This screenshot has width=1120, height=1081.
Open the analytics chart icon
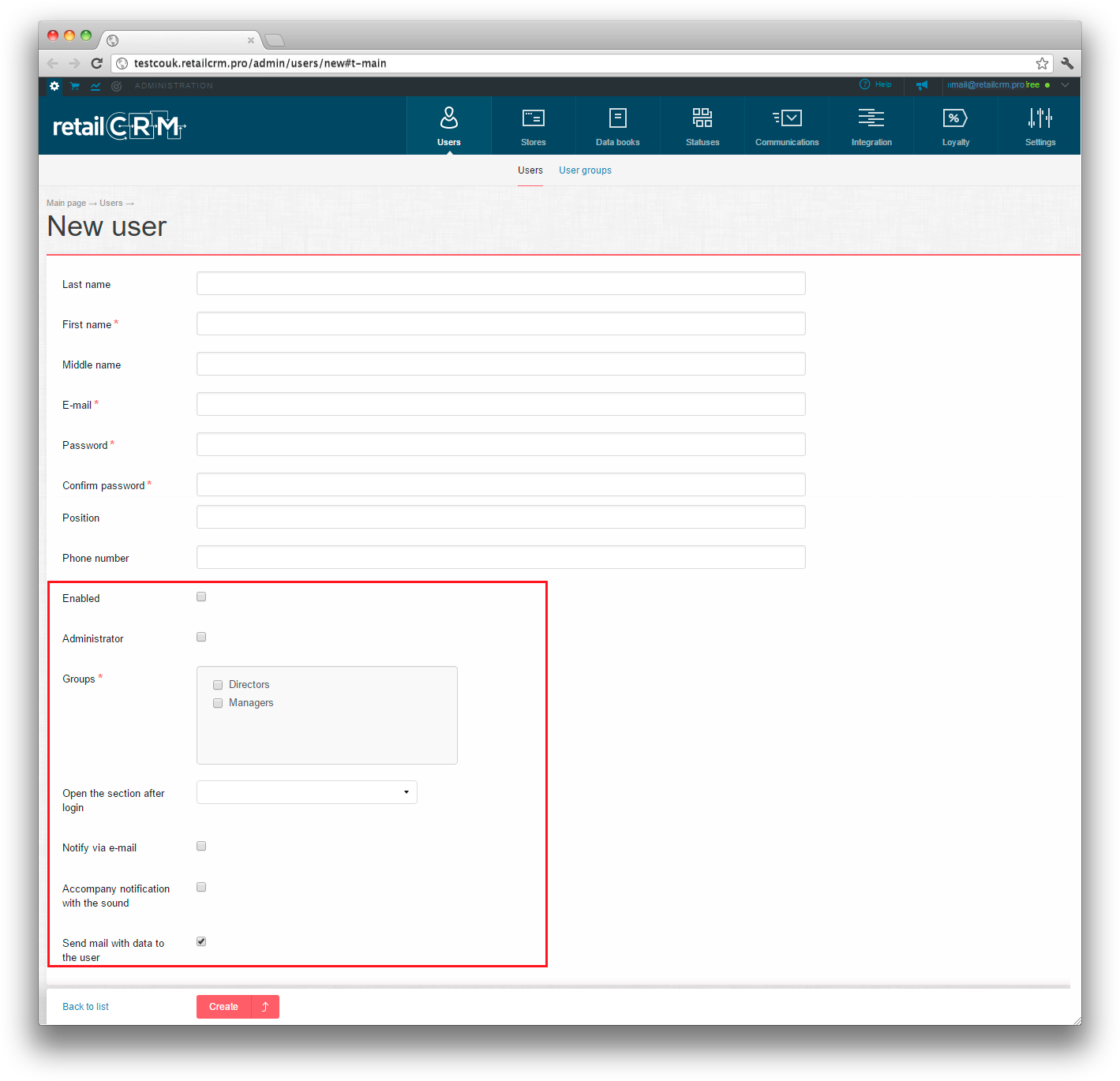pyautogui.click(x=96, y=86)
